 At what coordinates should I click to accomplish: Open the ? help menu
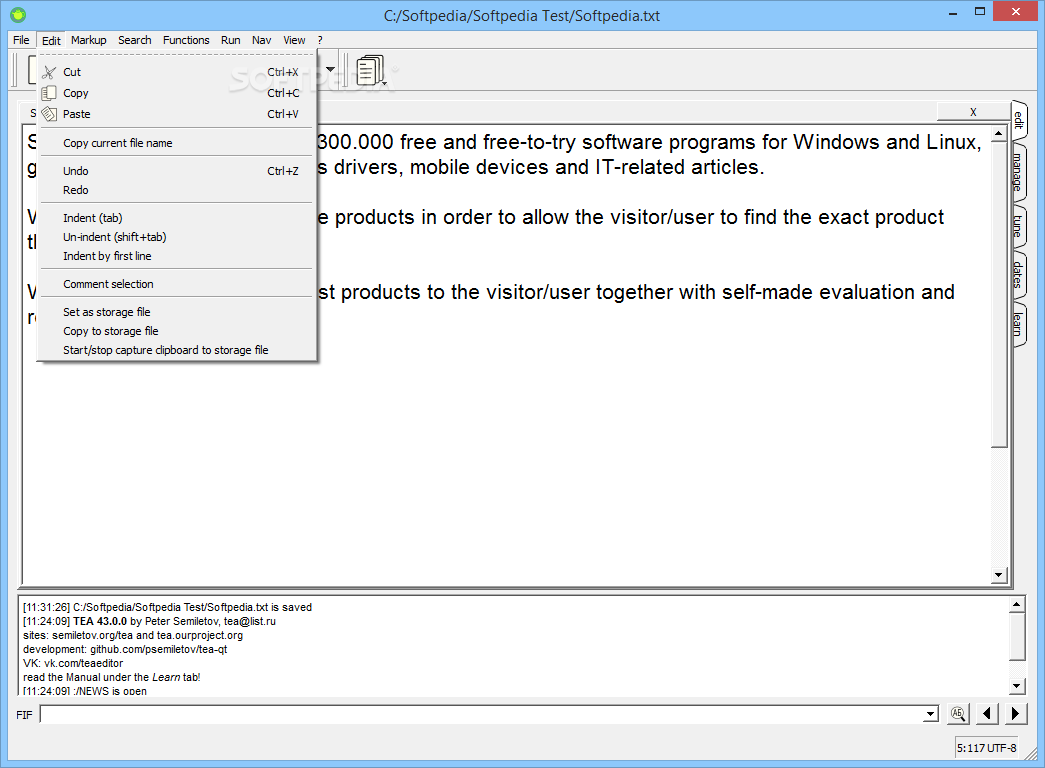point(320,40)
